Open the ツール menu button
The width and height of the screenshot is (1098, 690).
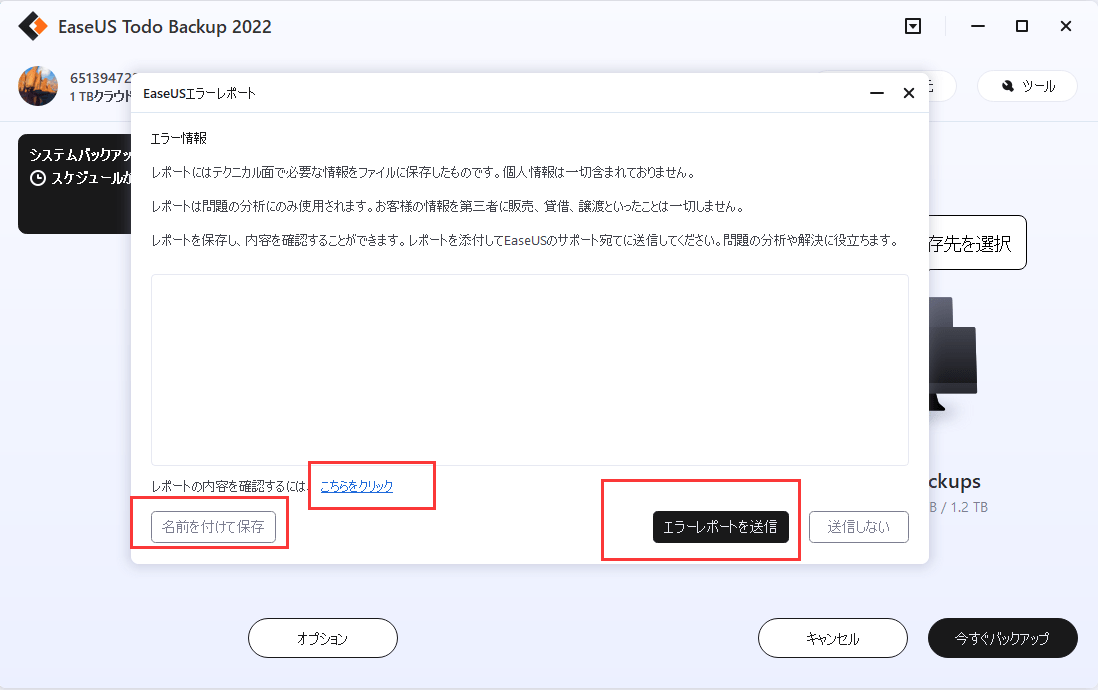(1027, 86)
